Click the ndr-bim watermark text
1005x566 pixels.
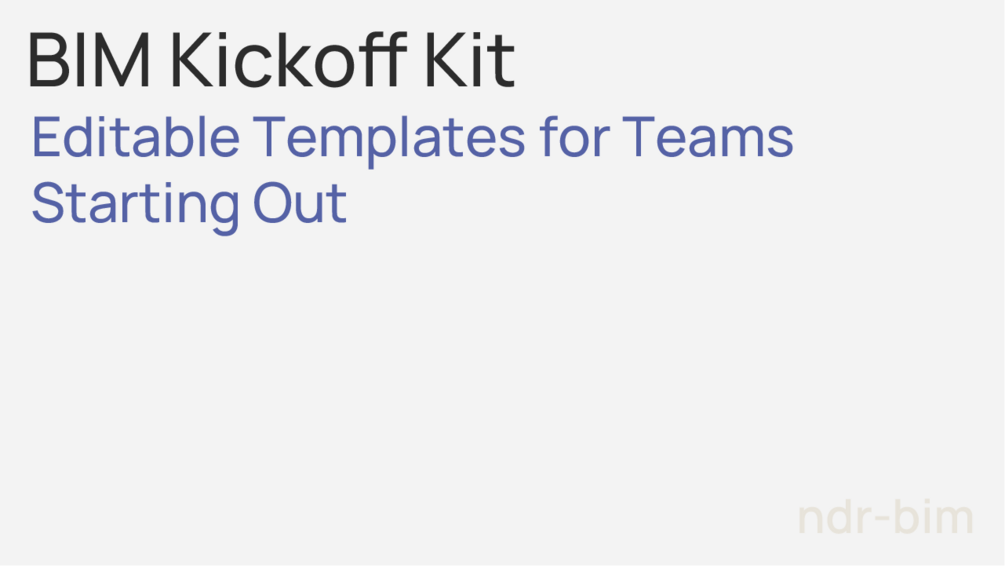coord(886,517)
